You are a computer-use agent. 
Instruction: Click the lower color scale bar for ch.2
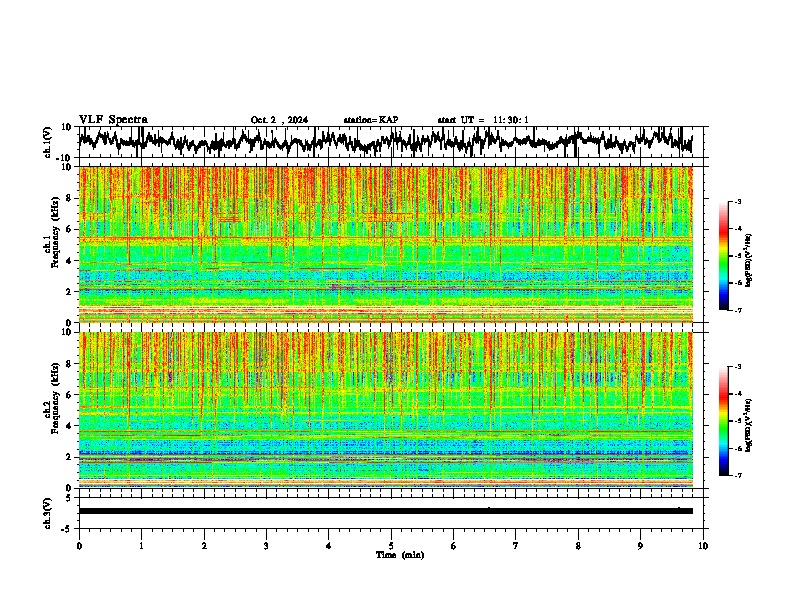pyautogui.click(x=724, y=421)
